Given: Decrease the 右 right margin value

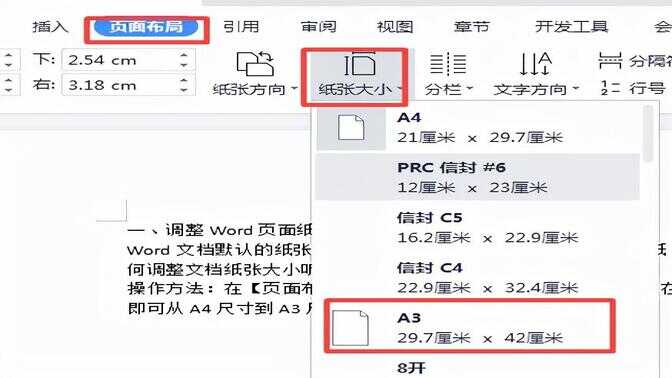Looking at the screenshot, I should pyautogui.click(x=184, y=90).
